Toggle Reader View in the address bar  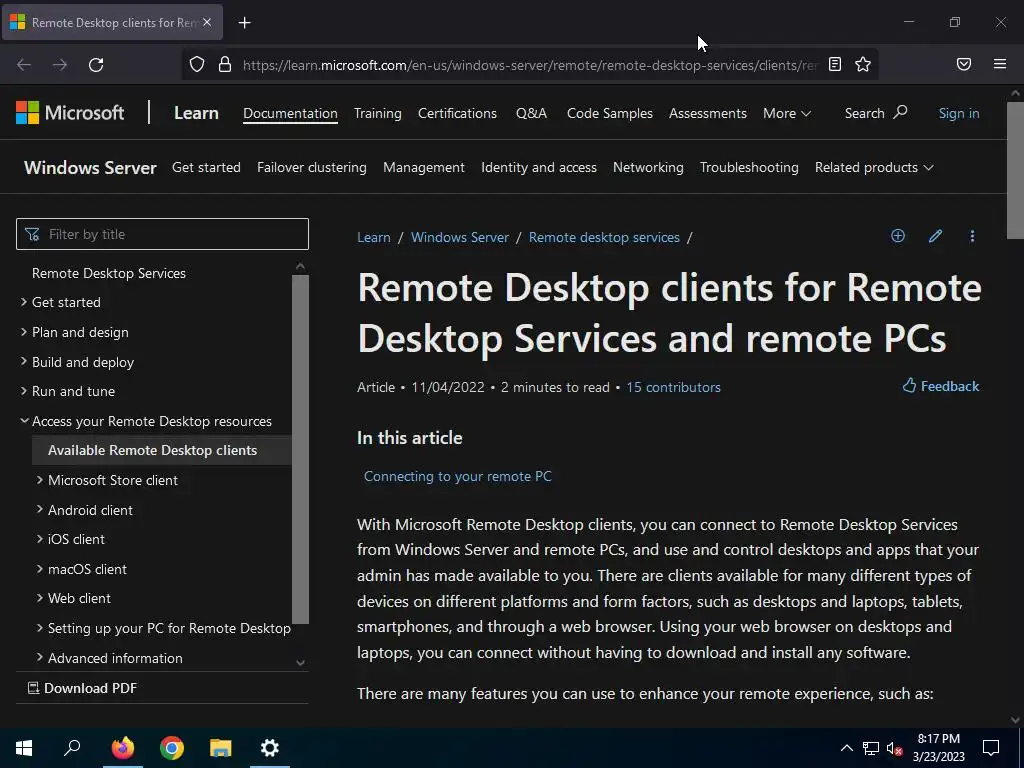pyautogui.click(x=835, y=64)
